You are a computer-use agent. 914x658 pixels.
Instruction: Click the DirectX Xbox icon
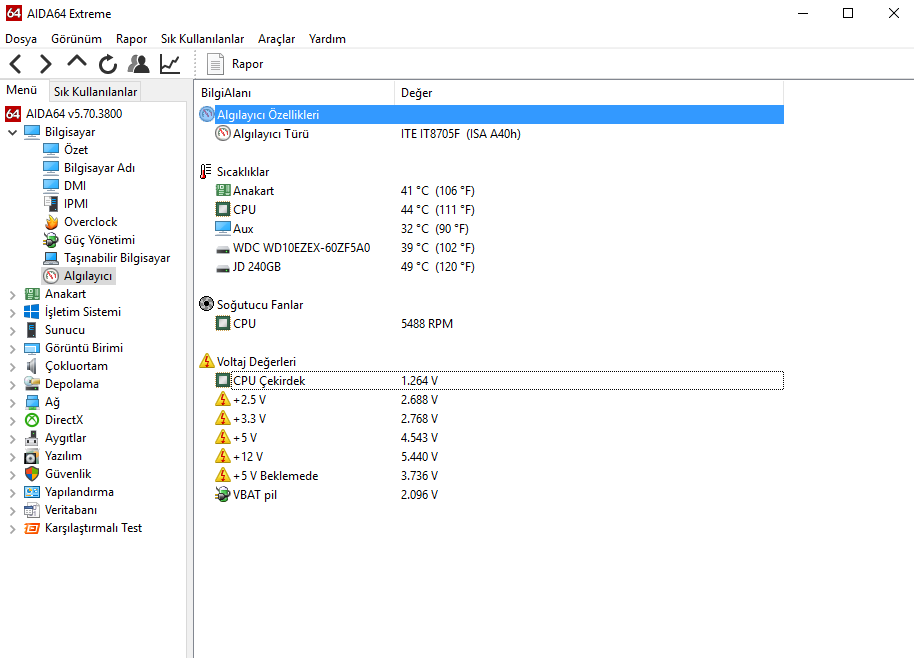[31, 420]
